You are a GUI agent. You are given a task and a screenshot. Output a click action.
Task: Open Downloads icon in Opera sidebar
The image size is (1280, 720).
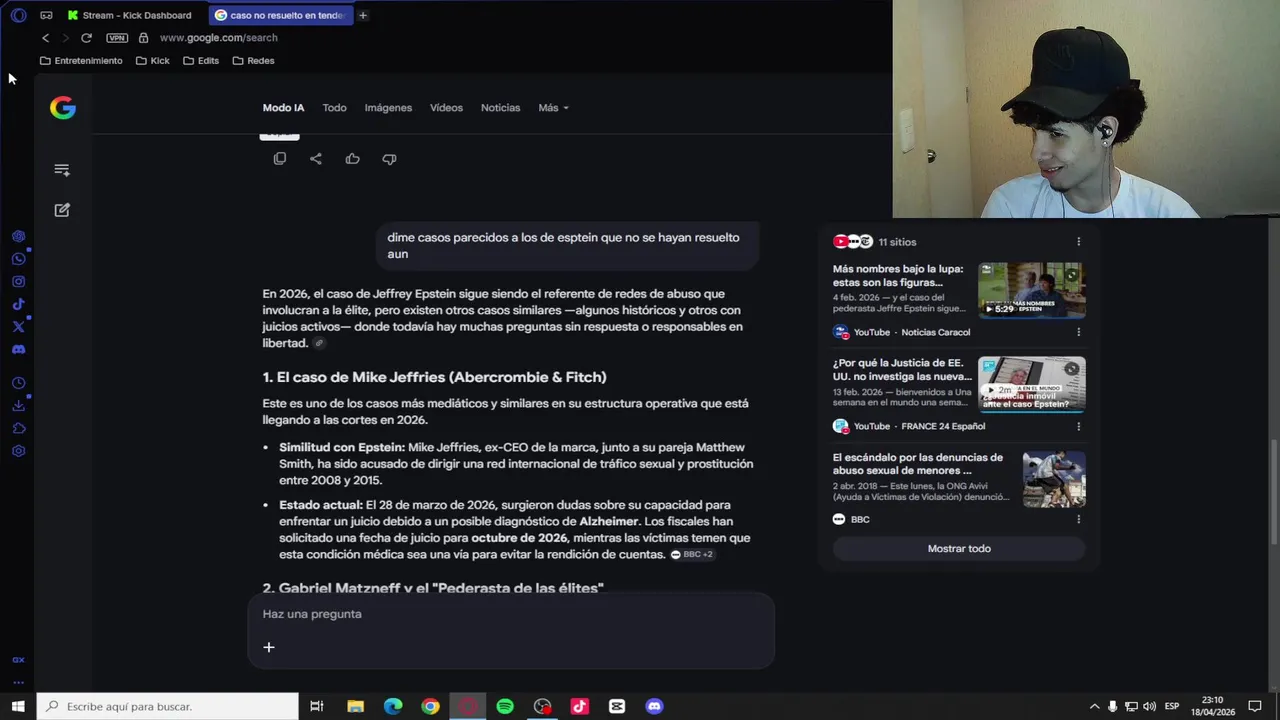[x=18, y=406]
